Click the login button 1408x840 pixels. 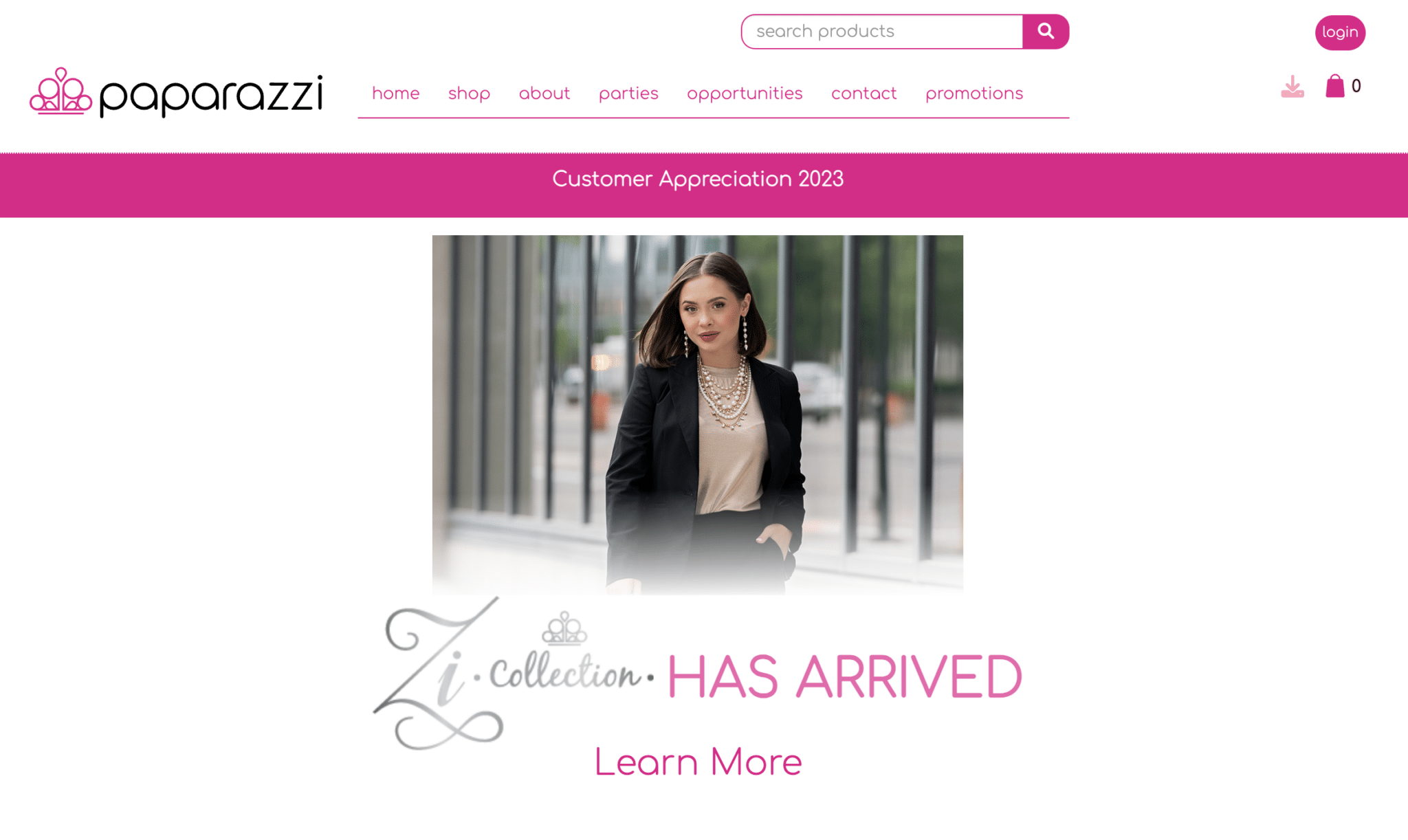point(1340,32)
